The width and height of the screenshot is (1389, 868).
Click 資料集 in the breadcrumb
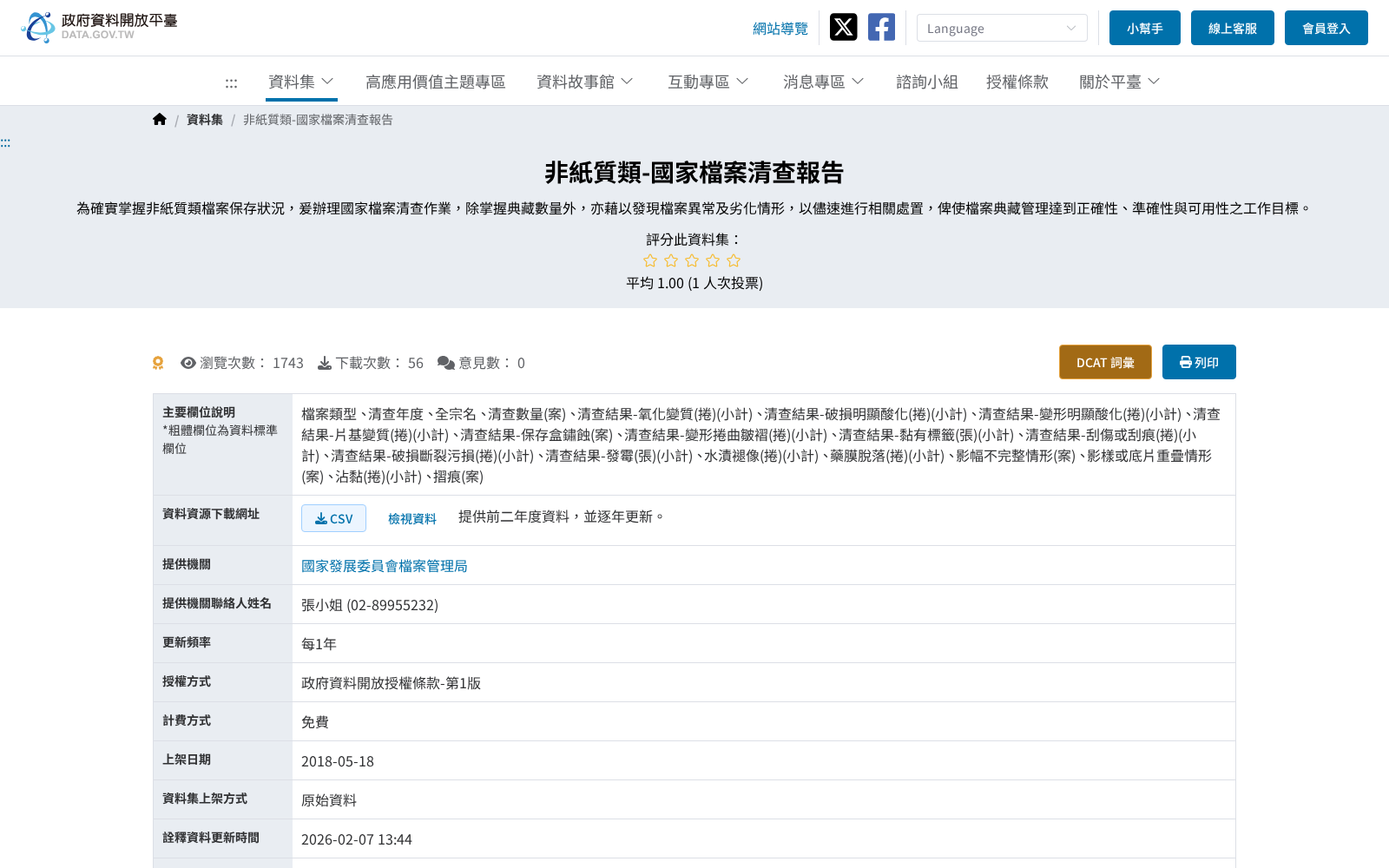(x=205, y=120)
